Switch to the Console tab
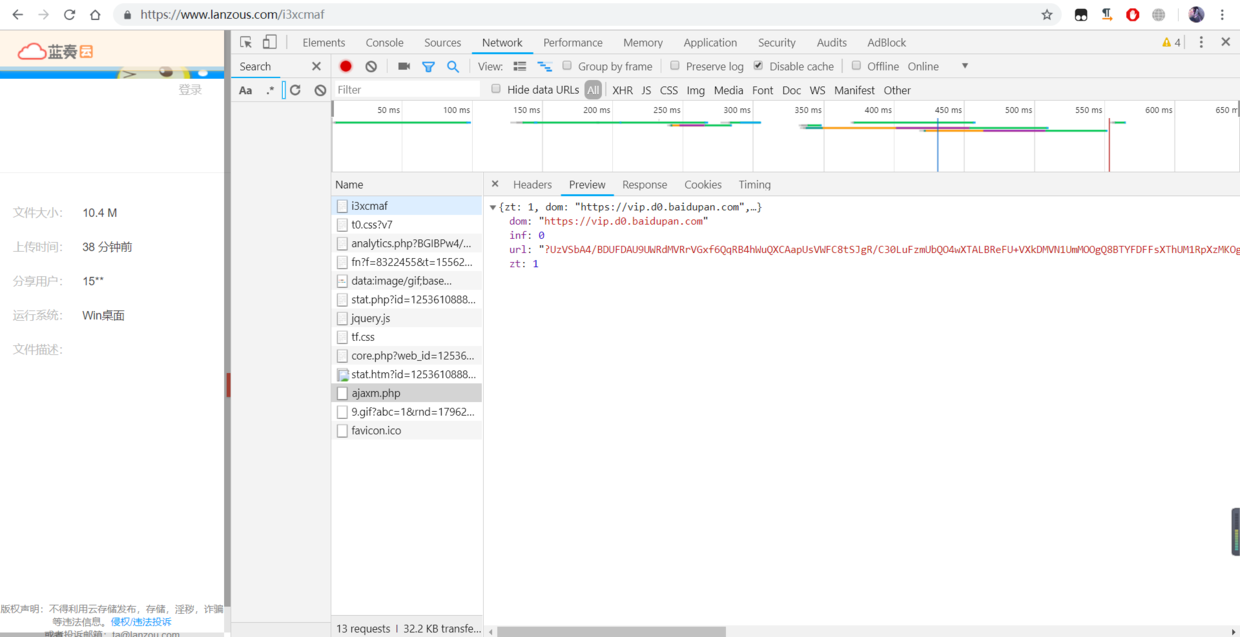This screenshot has height=637, width=1240. 384,42
